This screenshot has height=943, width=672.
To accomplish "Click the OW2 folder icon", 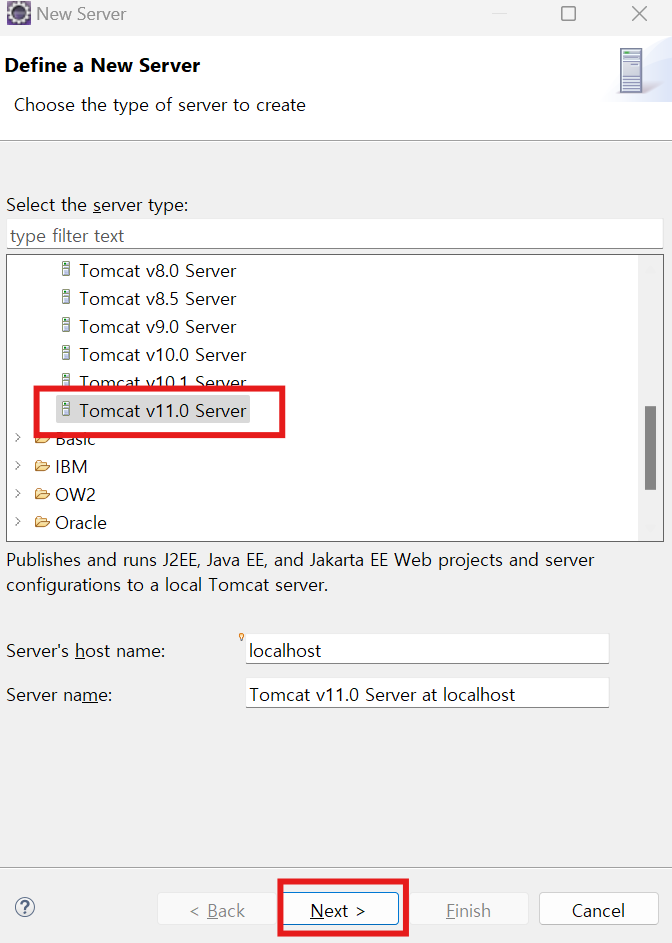I will pos(42,494).
